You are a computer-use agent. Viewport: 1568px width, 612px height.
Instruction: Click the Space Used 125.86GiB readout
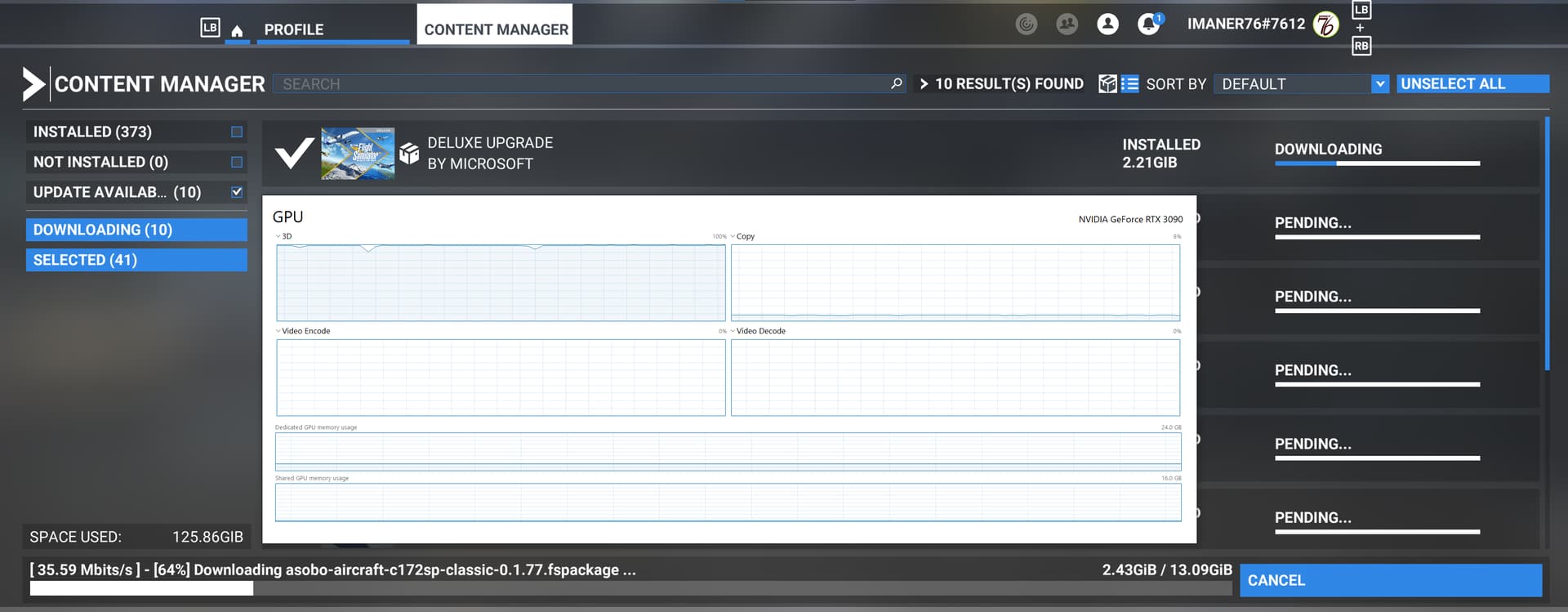pos(136,537)
